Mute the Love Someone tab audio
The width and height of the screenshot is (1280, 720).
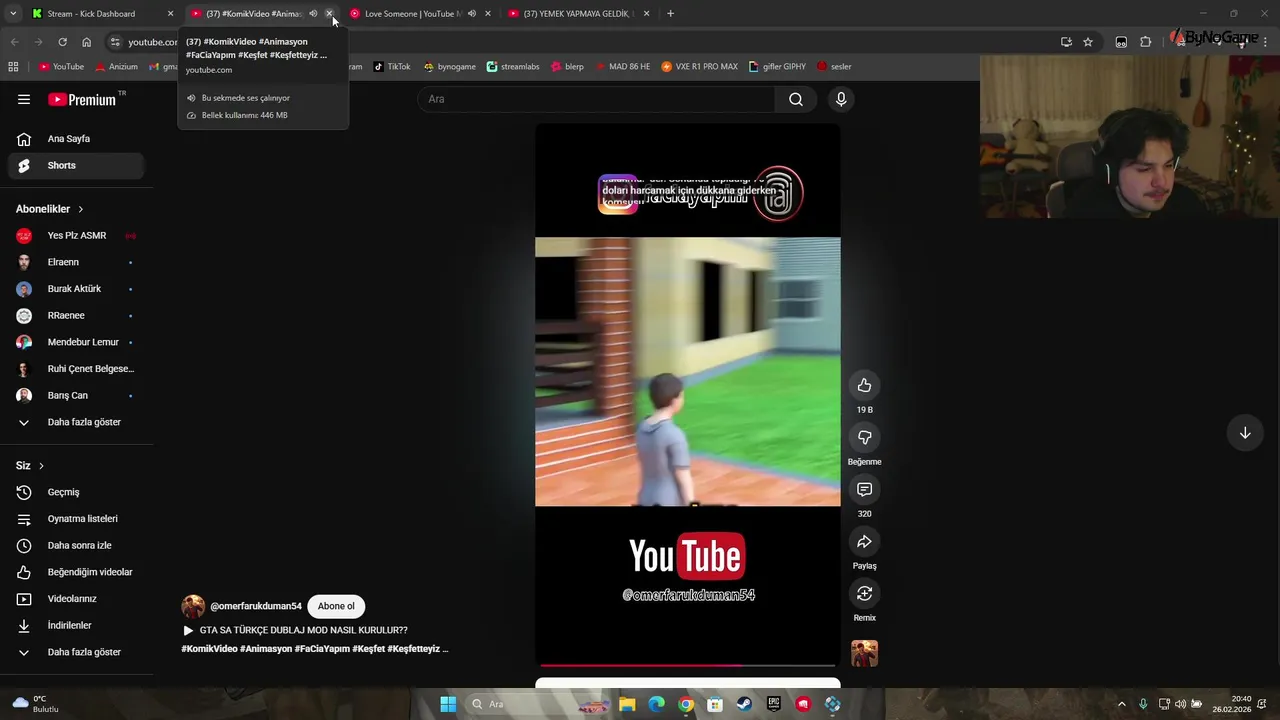472,14
